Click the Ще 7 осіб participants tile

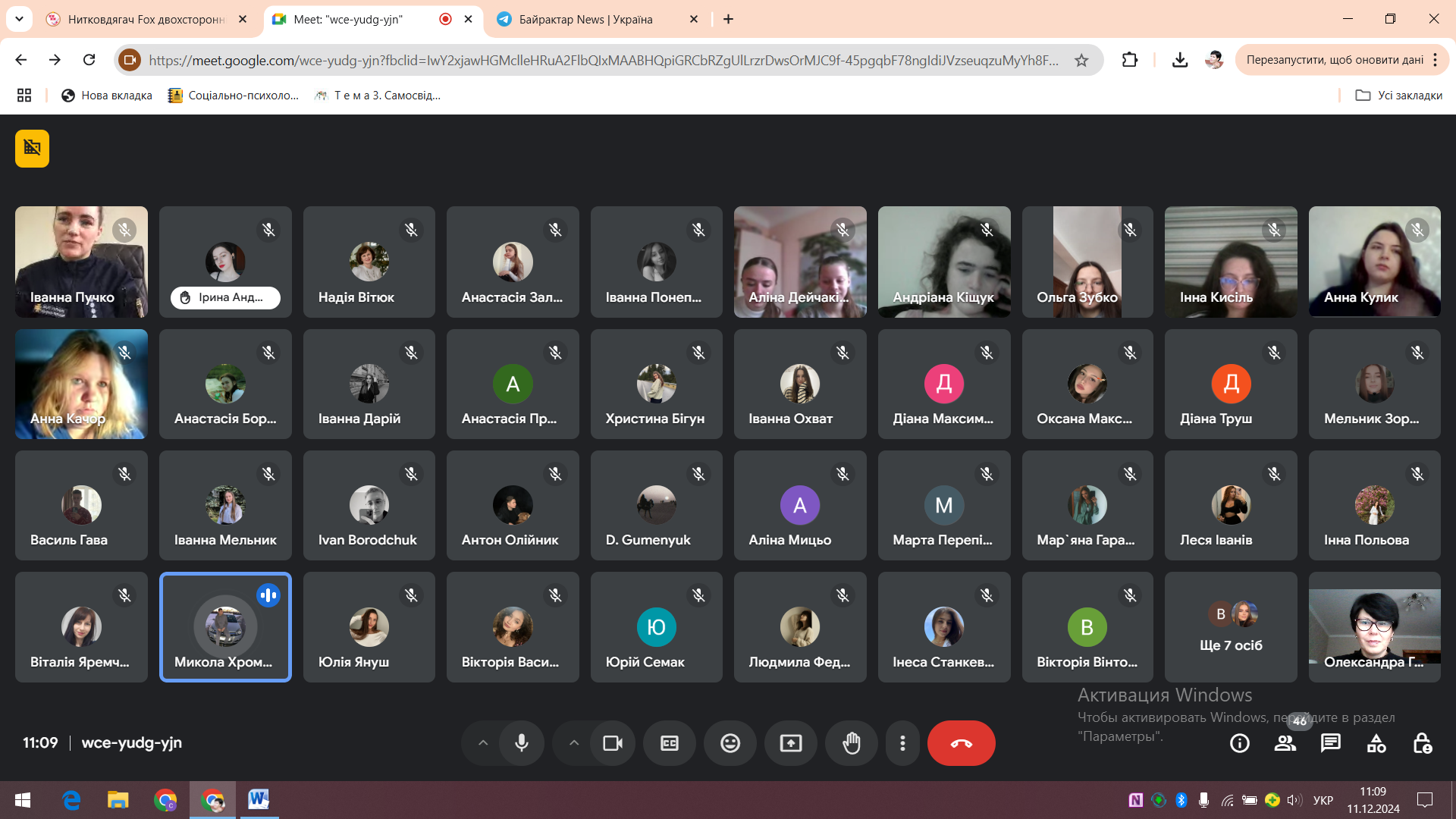coord(1230,628)
